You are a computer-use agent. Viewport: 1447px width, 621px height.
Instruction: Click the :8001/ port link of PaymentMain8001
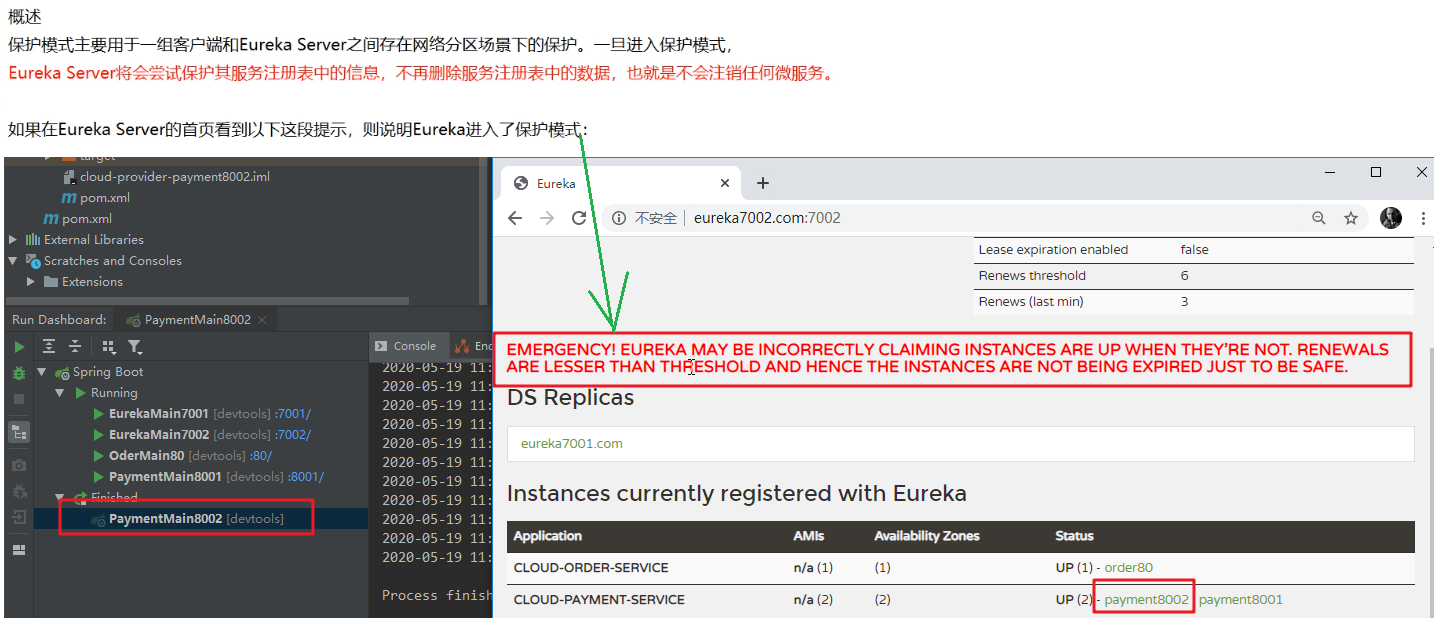305,477
